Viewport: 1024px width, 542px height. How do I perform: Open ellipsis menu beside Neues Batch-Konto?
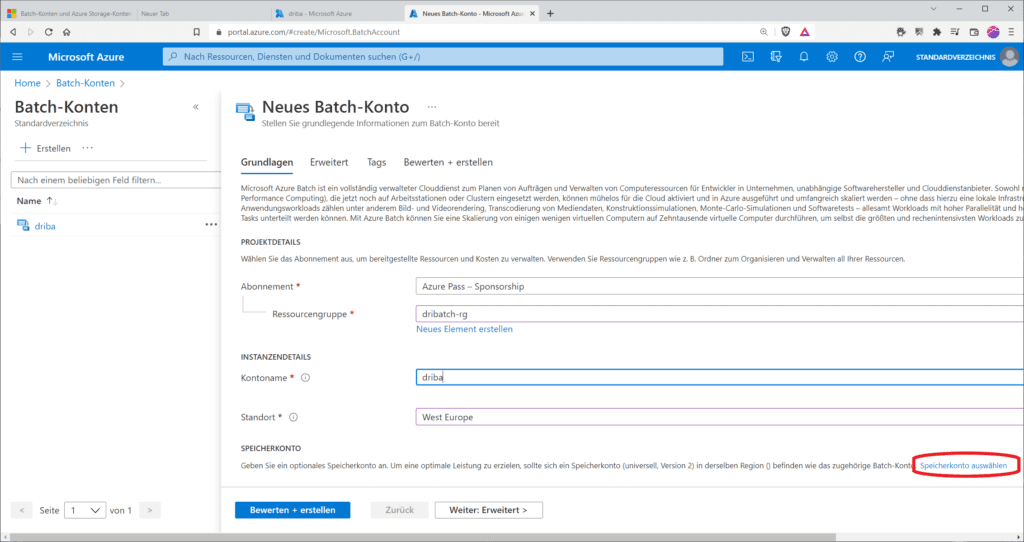[x=432, y=106]
